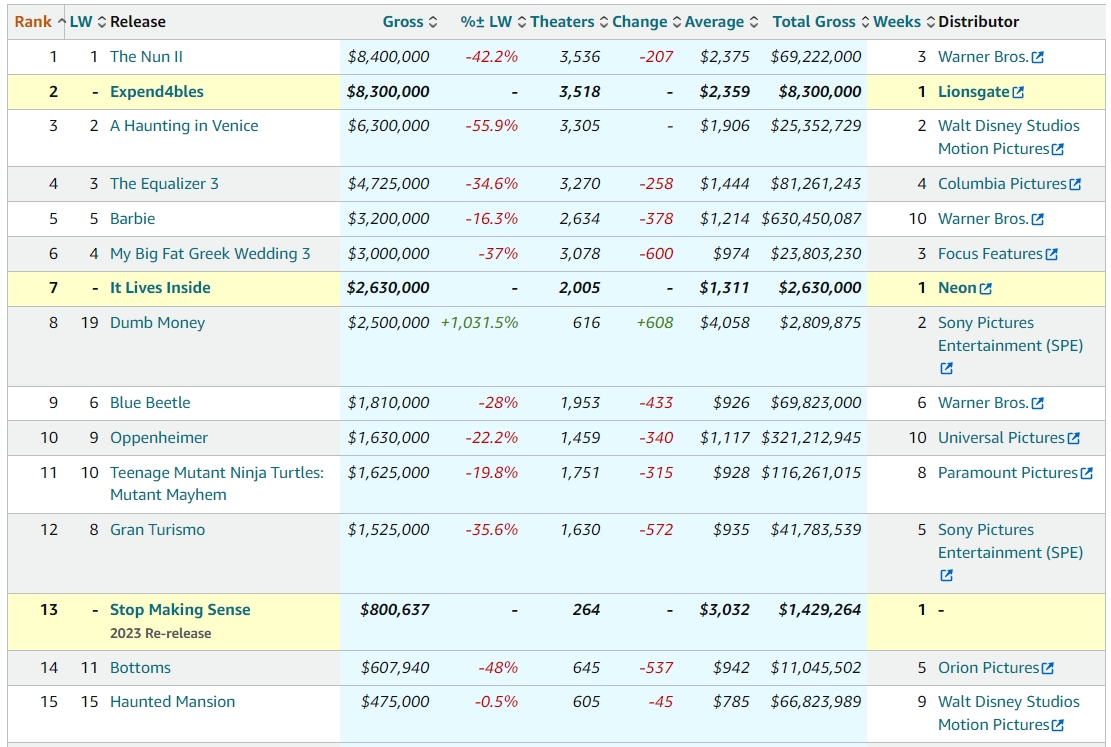Sort by Theaters column header
Image resolution: width=1111 pixels, height=747 pixels.
click(569, 22)
